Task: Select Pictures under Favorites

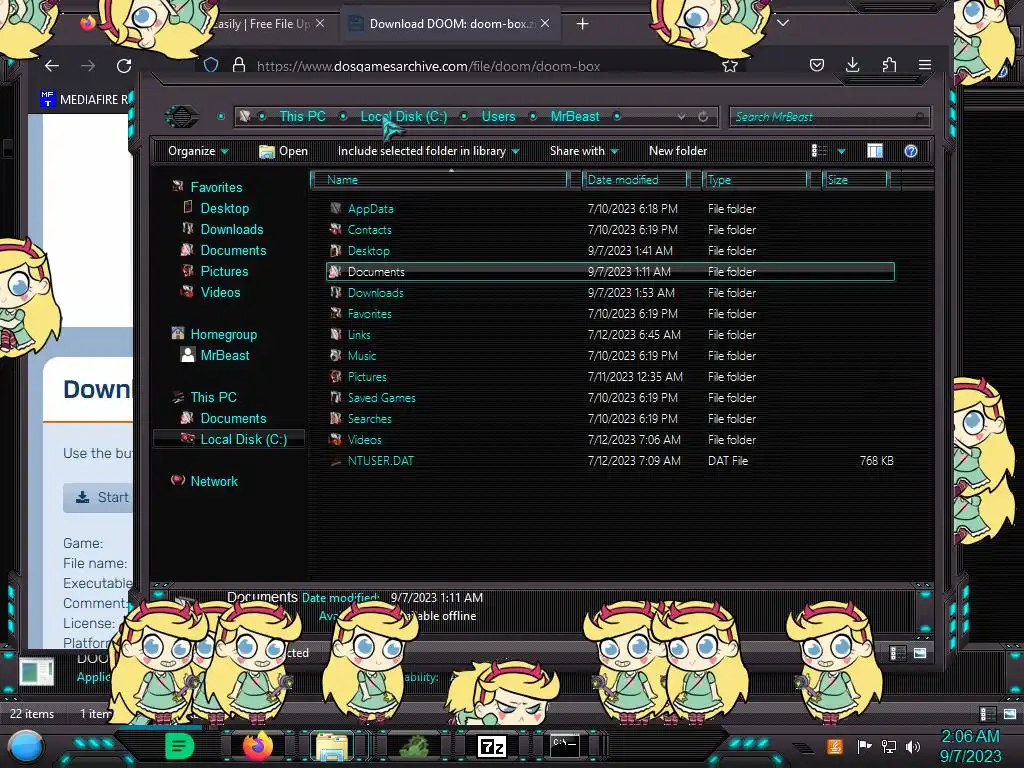Action: click(224, 271)
